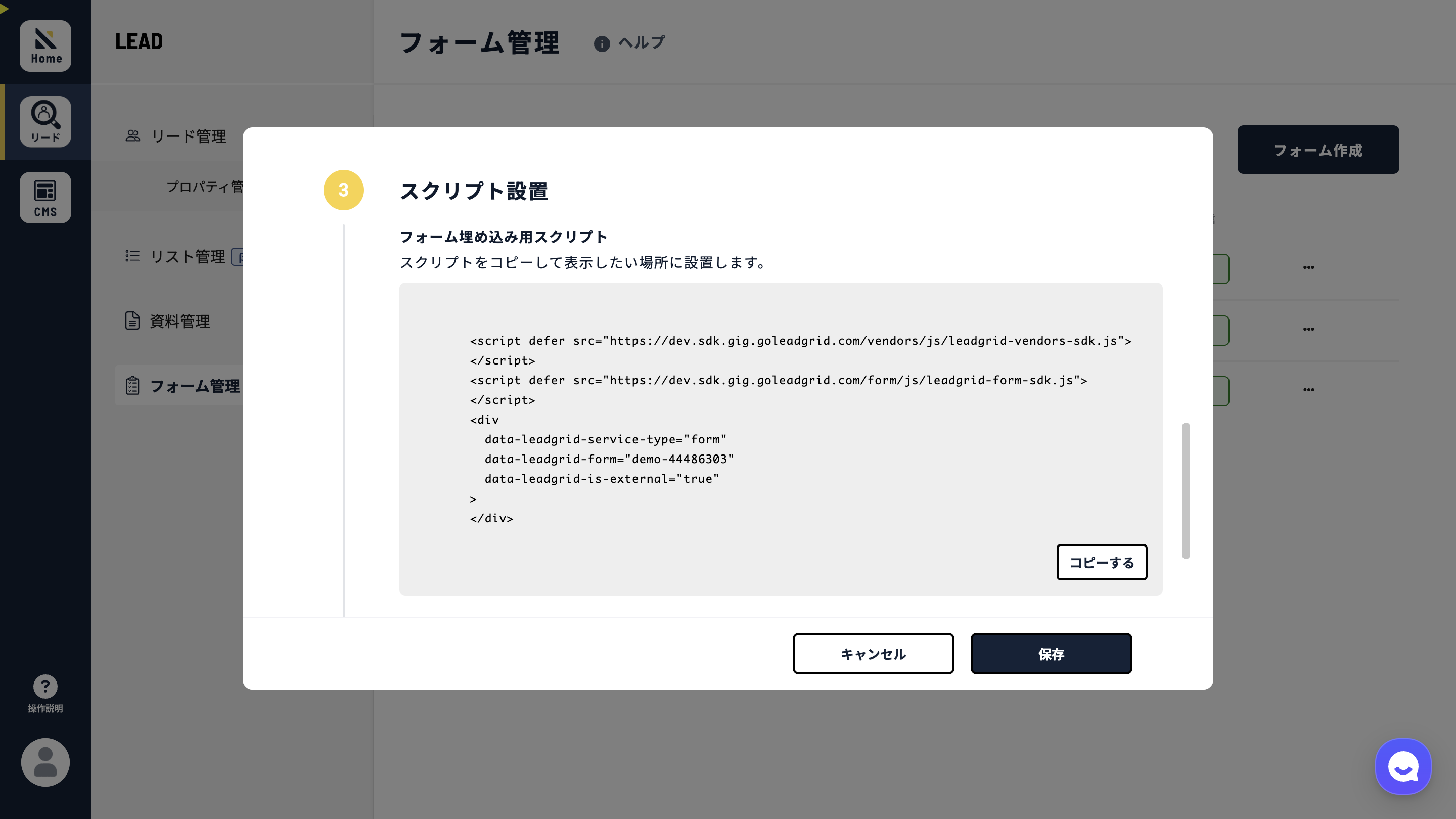This screenshot has height=819, width=1456.
Task: Click the LEAD section title
Action: point(139,41)
